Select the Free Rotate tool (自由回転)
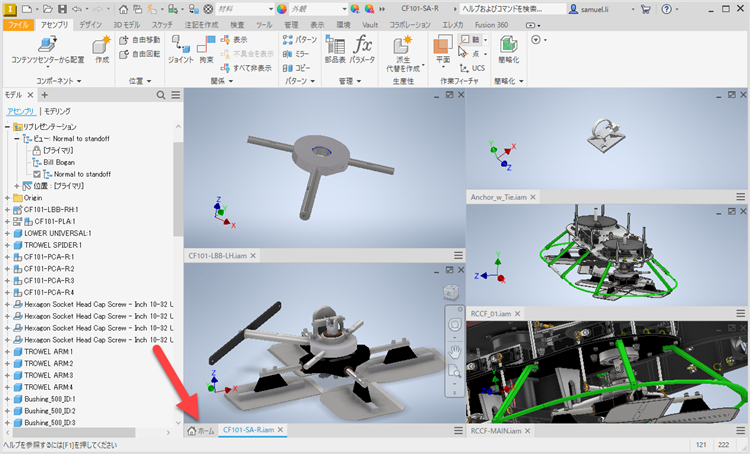The image size is (750, 454). click(139, 54)
